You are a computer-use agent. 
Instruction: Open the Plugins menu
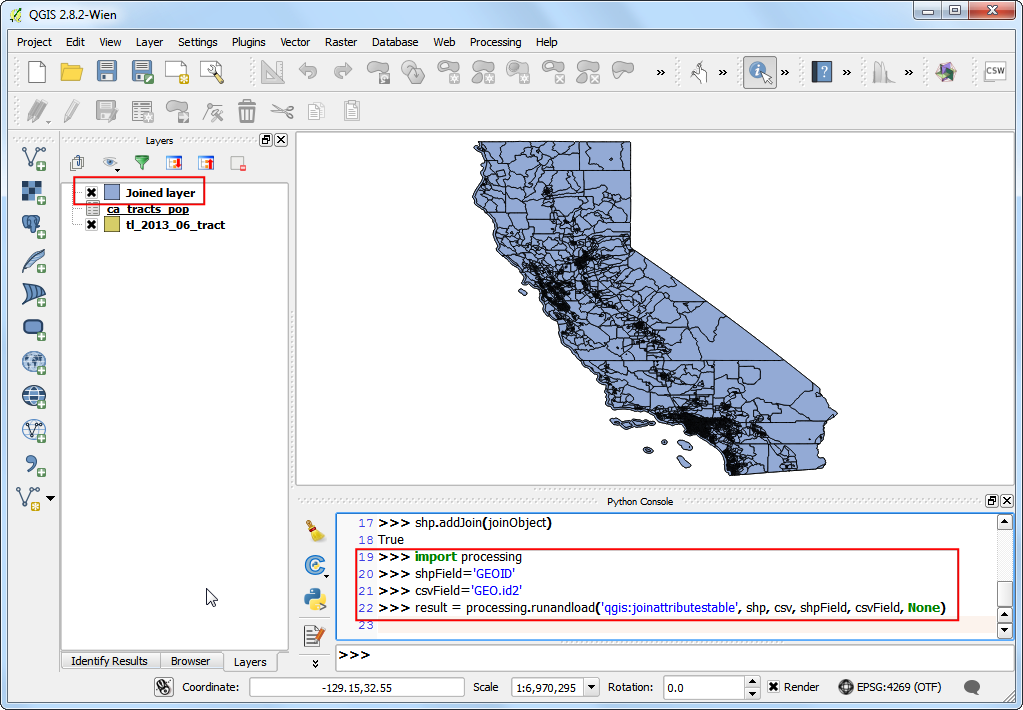[249, 42]
